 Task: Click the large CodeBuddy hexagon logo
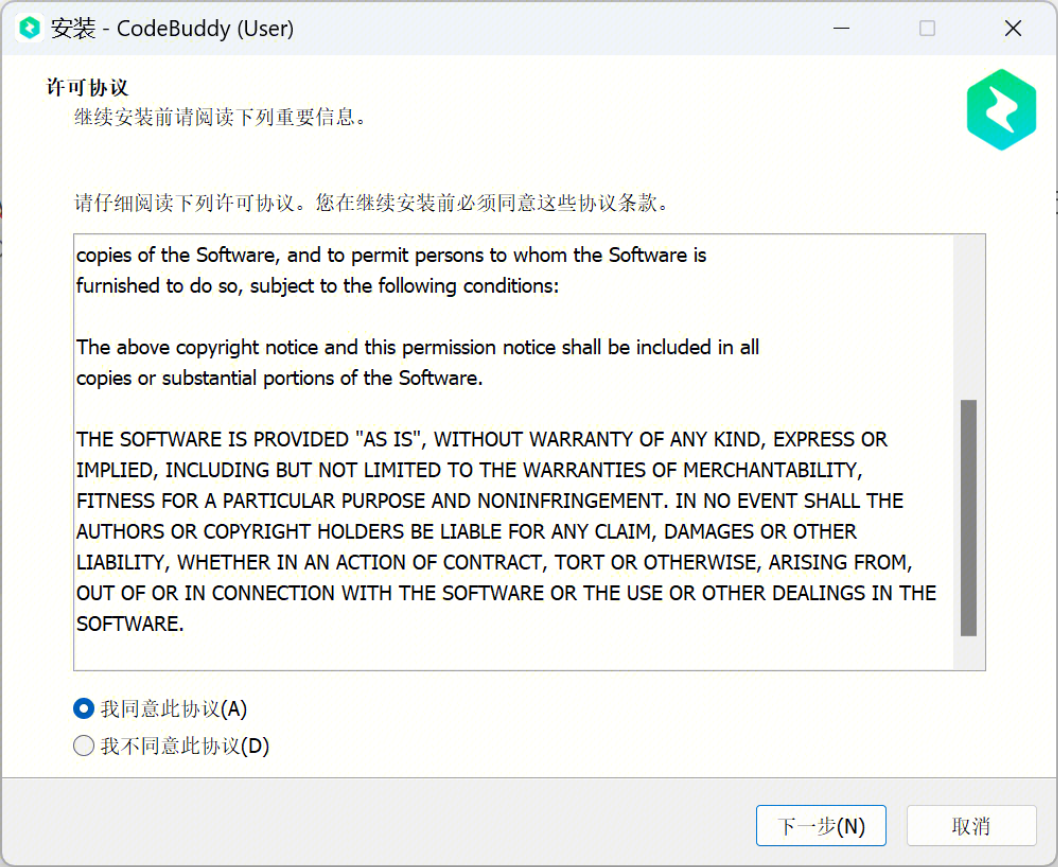[x=1001, y=109]
